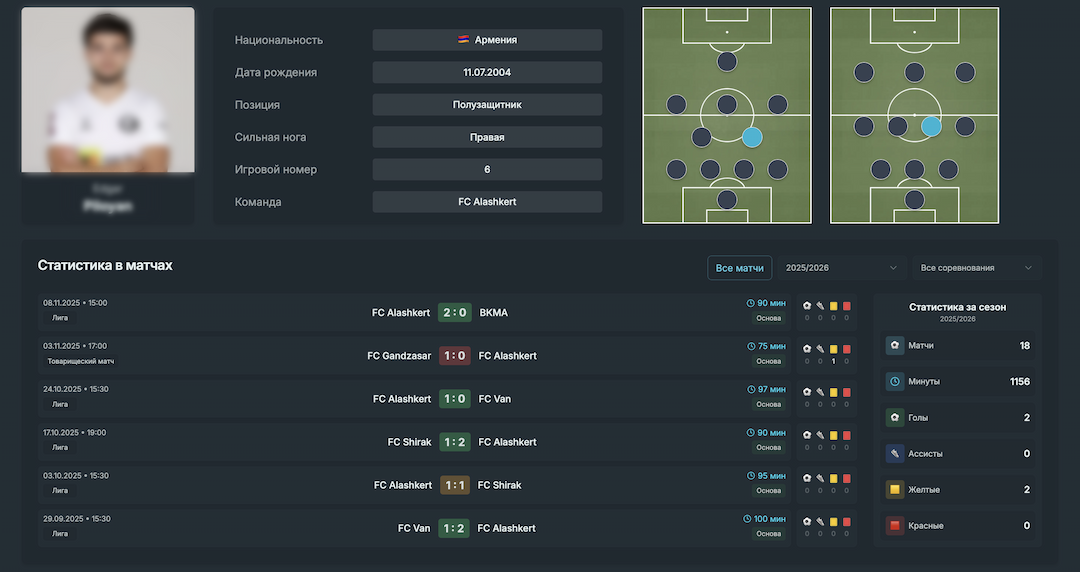Click the Желтые yellow card season icon
The width and height of the screenshot is (1080, 572).
(x=895, y=490)
